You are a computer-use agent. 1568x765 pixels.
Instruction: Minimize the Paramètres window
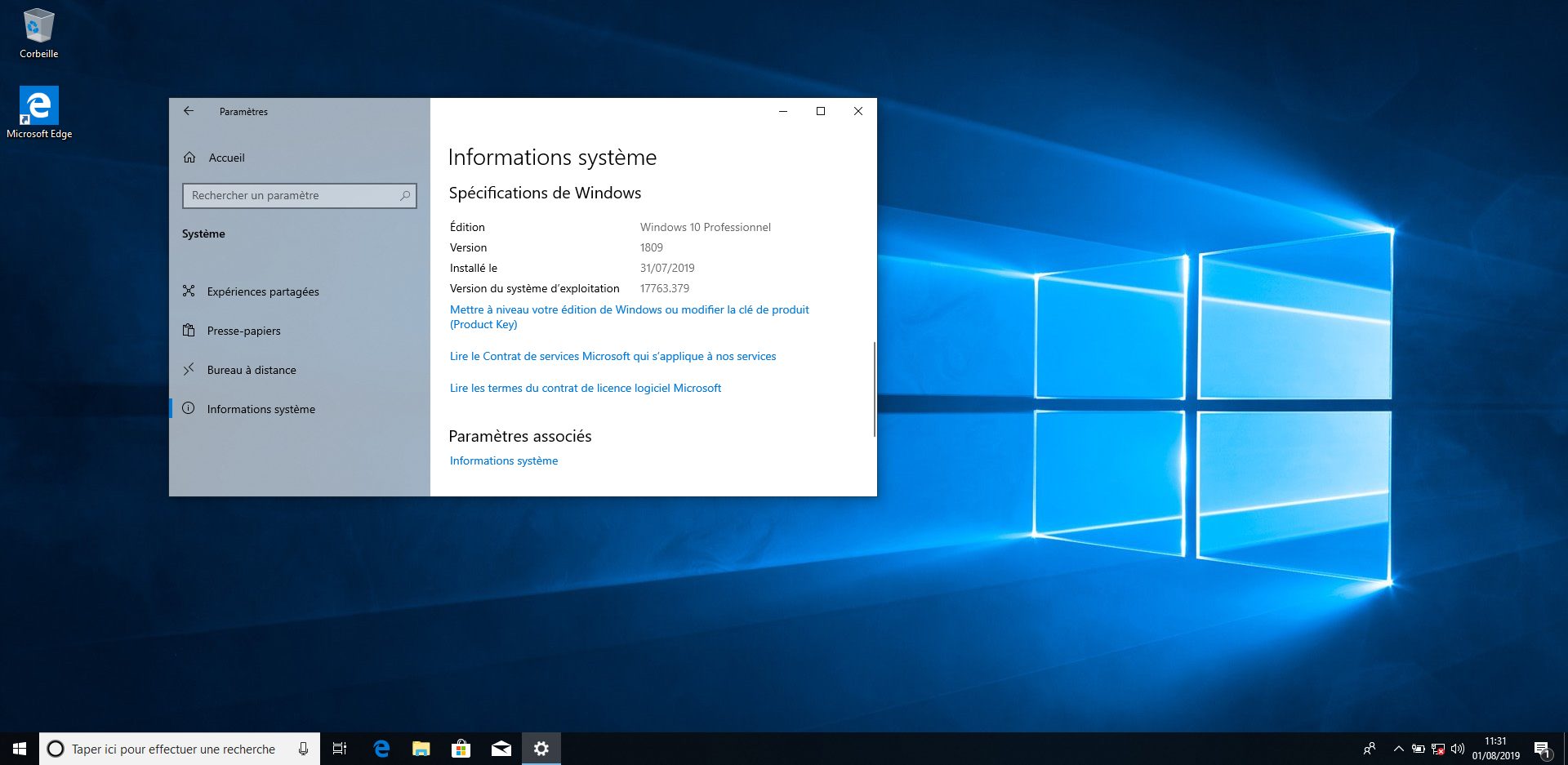(783, 111)
